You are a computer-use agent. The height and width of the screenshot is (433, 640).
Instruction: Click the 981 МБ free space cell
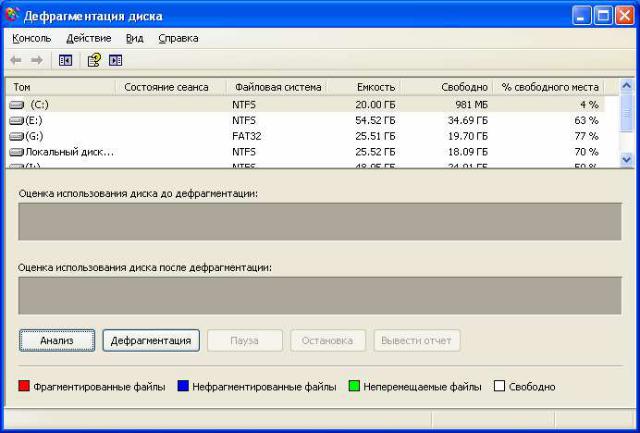pyautogui.click(x=471, y=105)
